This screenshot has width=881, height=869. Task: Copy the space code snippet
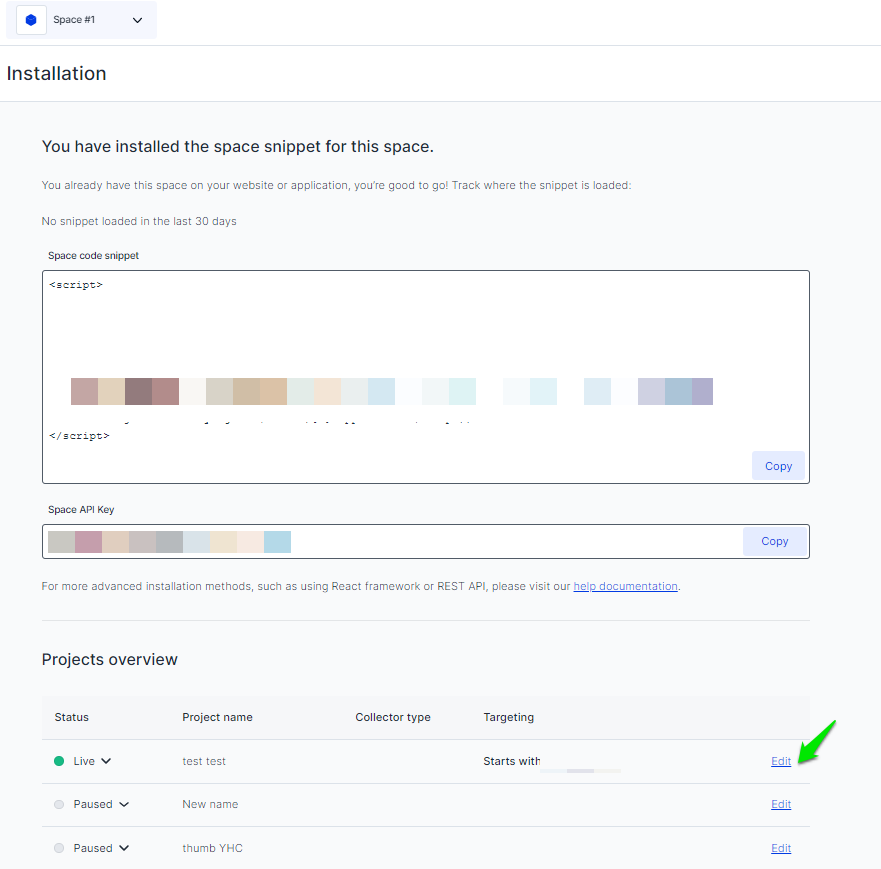(778, 466)
